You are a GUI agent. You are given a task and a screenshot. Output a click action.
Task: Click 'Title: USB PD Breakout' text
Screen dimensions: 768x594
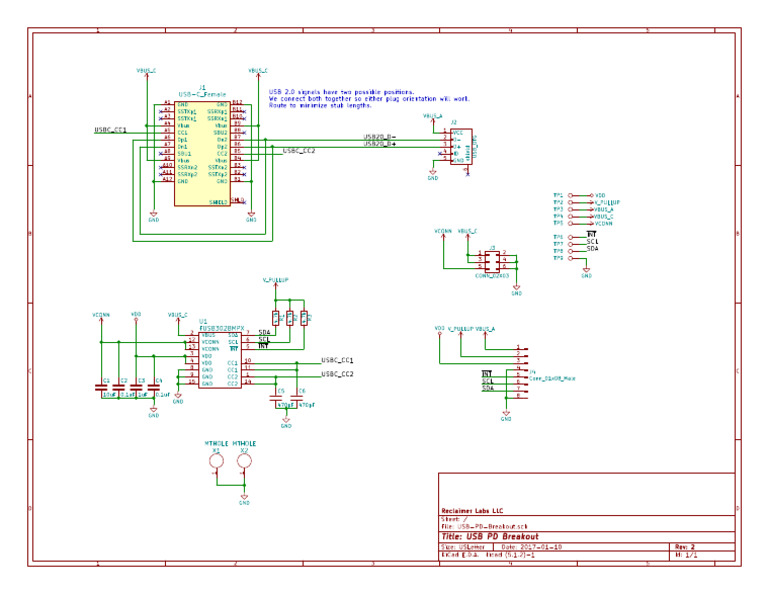point(490,537)
